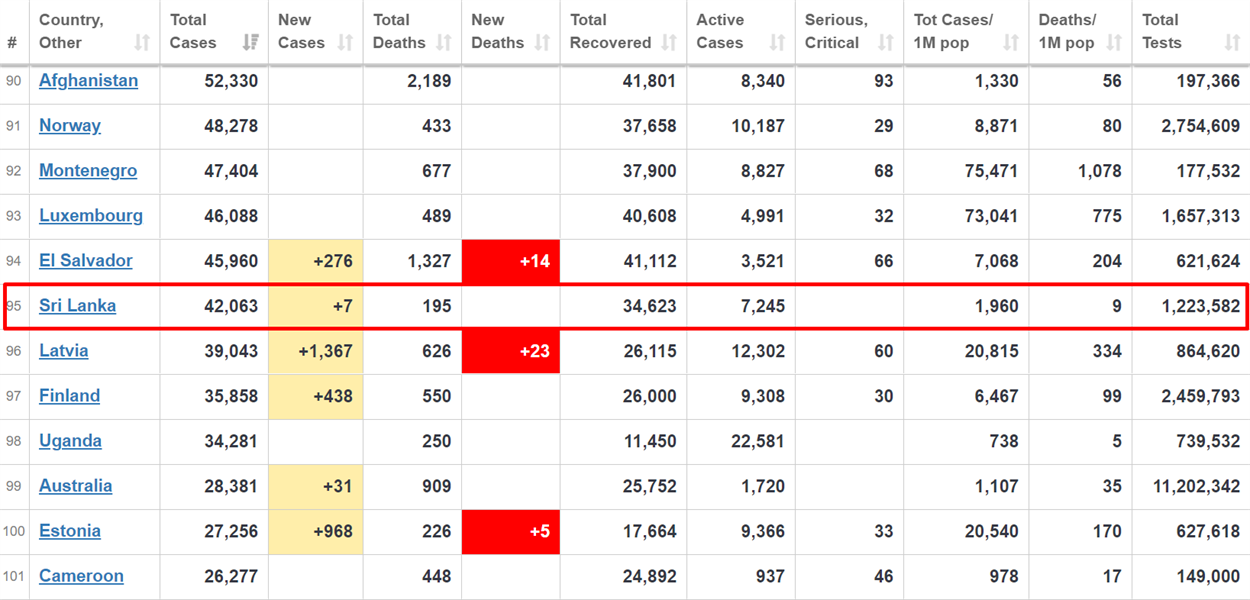Viewport: 1250px width, 600px height.
Task: Select Latvia's +23 new deaths cell
Action: [511, 351]
